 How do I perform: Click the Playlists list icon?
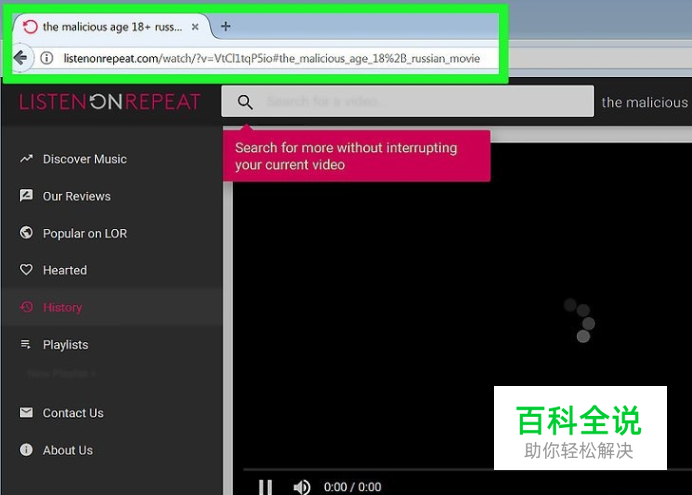click(x=26, y=344)
